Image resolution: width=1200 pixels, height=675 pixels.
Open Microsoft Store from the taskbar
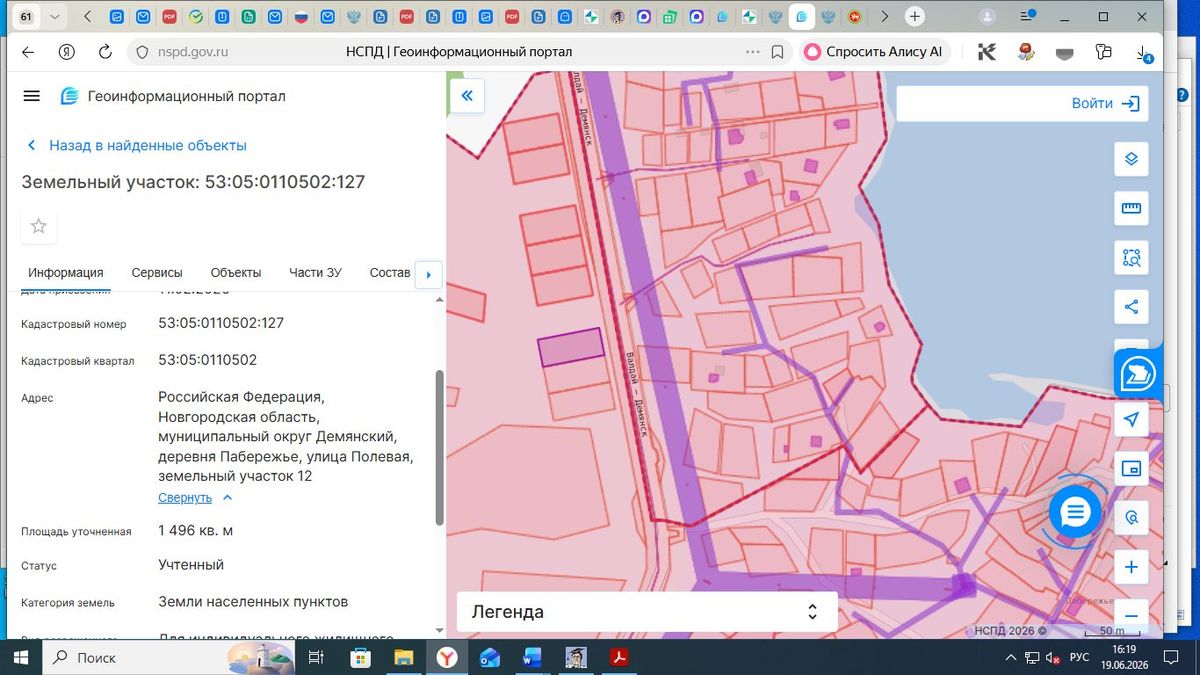coord(361,657)
